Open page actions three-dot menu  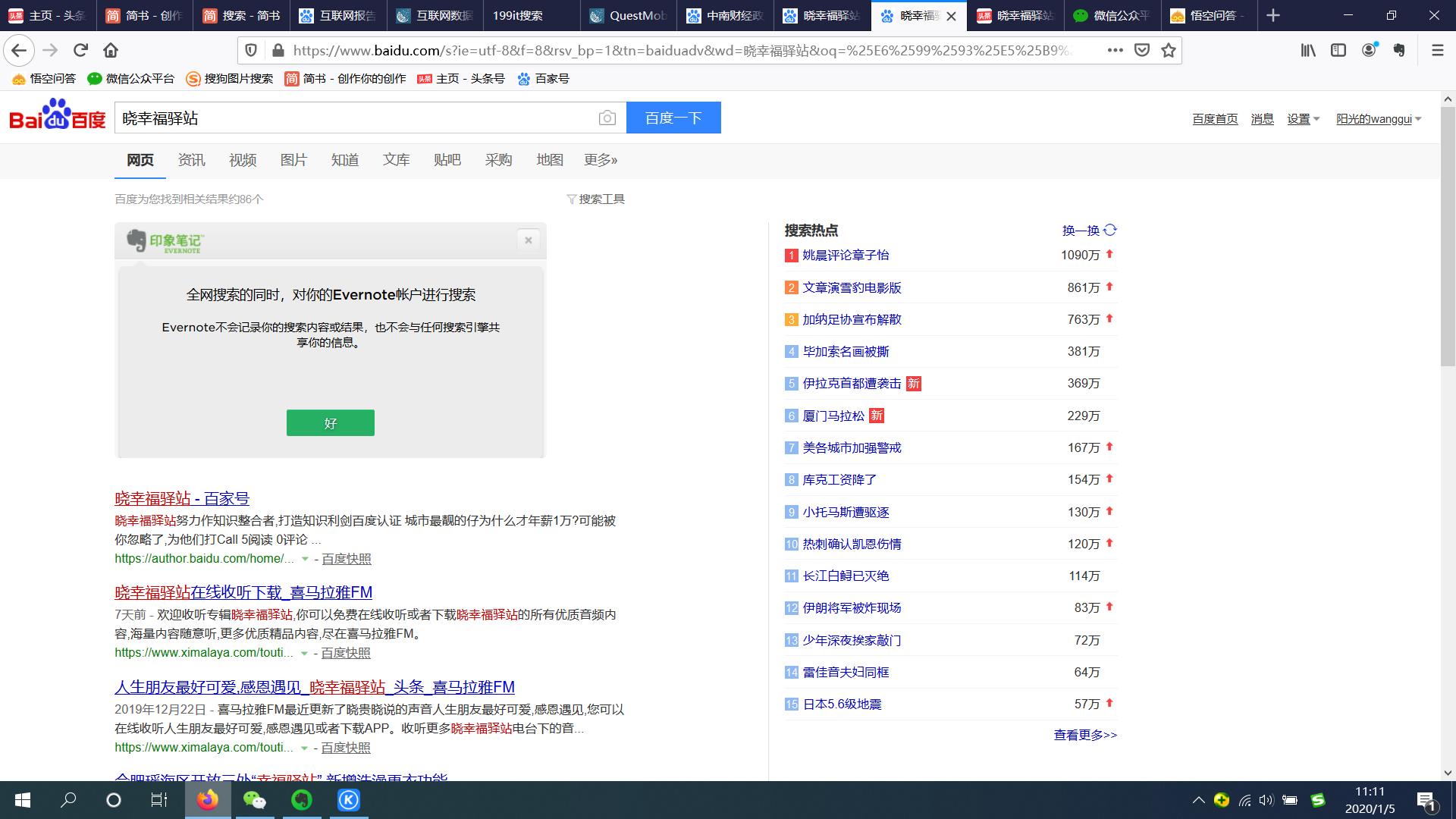pyautogui.click(x=1115, y=50)
